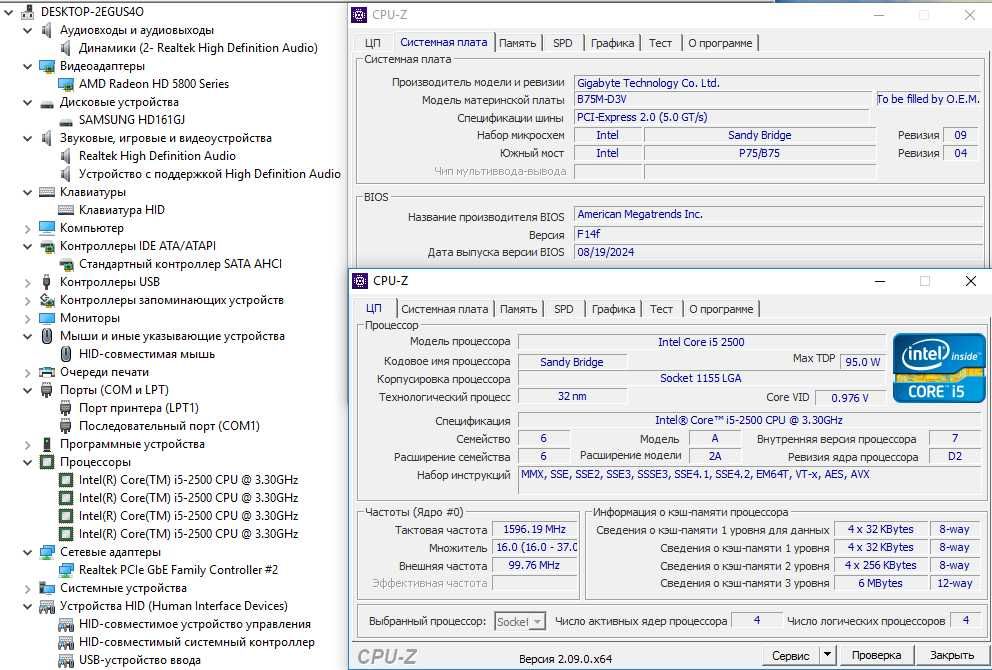Click the B75M-D3V motherboard model field
This screenshot has width=992, height=670.
722,99
